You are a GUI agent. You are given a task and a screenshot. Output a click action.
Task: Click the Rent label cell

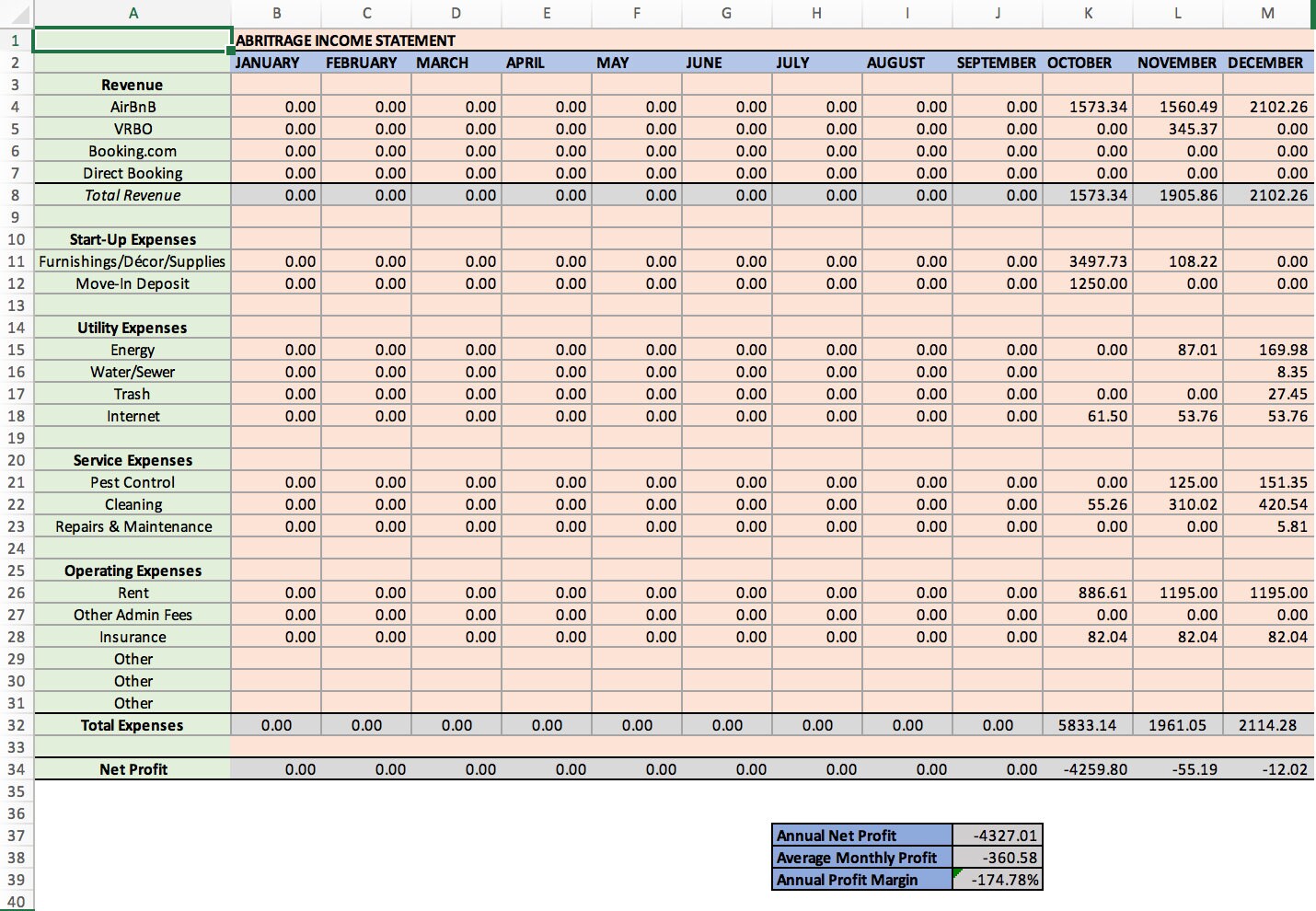133,593
